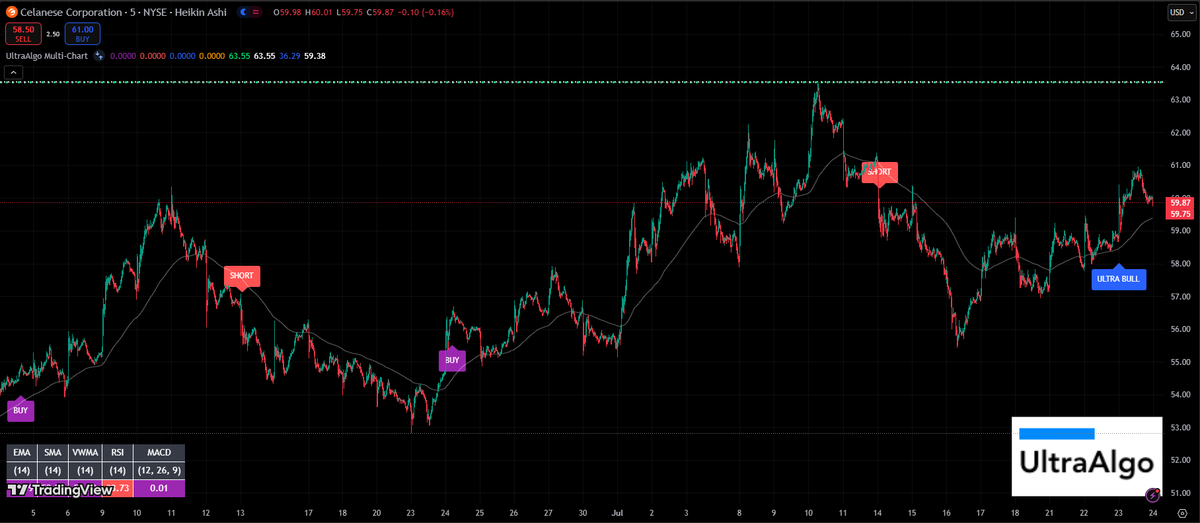The height and width of the screenshot is (523, 1200).
Task: Click the MACD column header in table
Action: click(x=159, y=453)
